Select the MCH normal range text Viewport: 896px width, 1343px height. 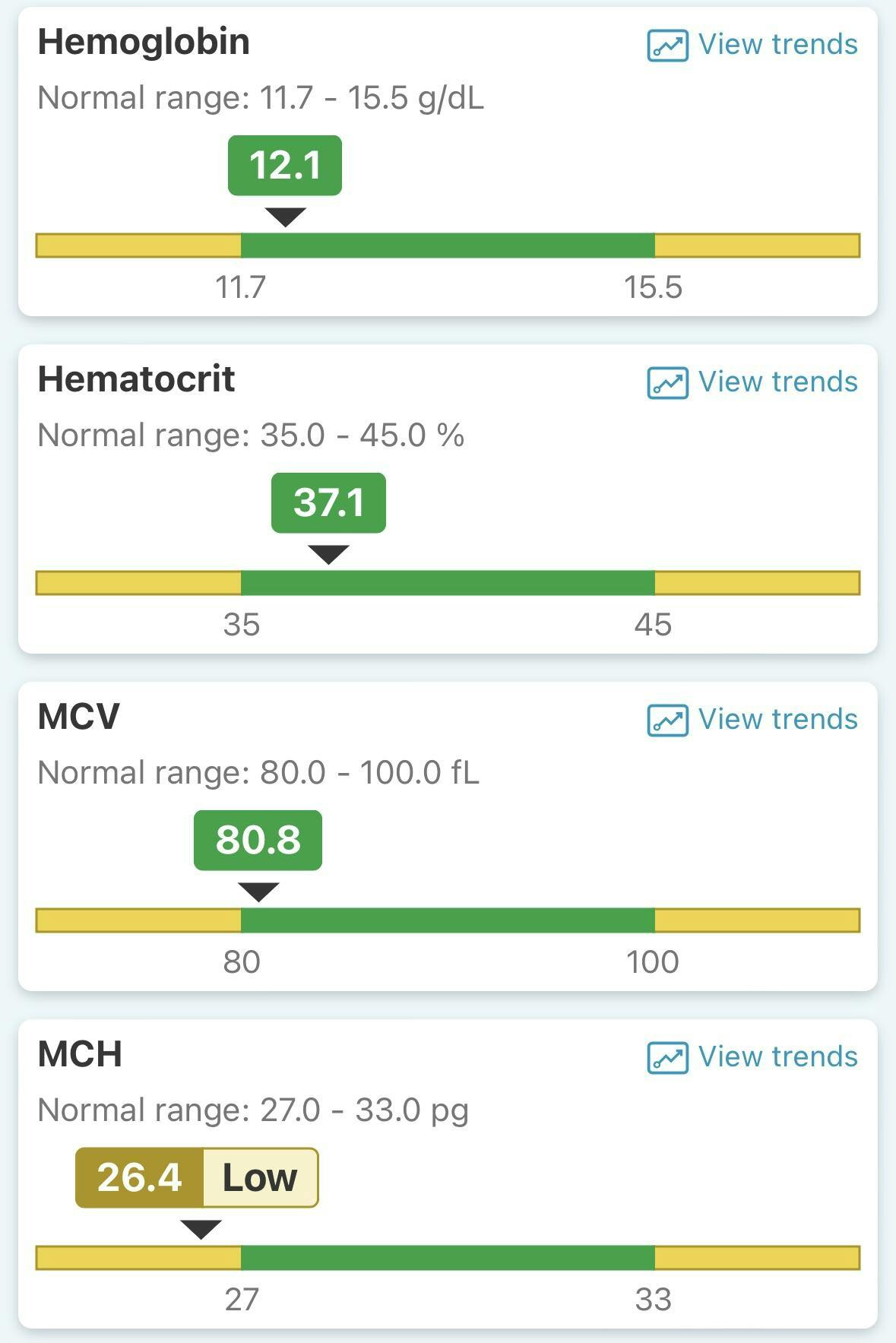point(252,1110)
